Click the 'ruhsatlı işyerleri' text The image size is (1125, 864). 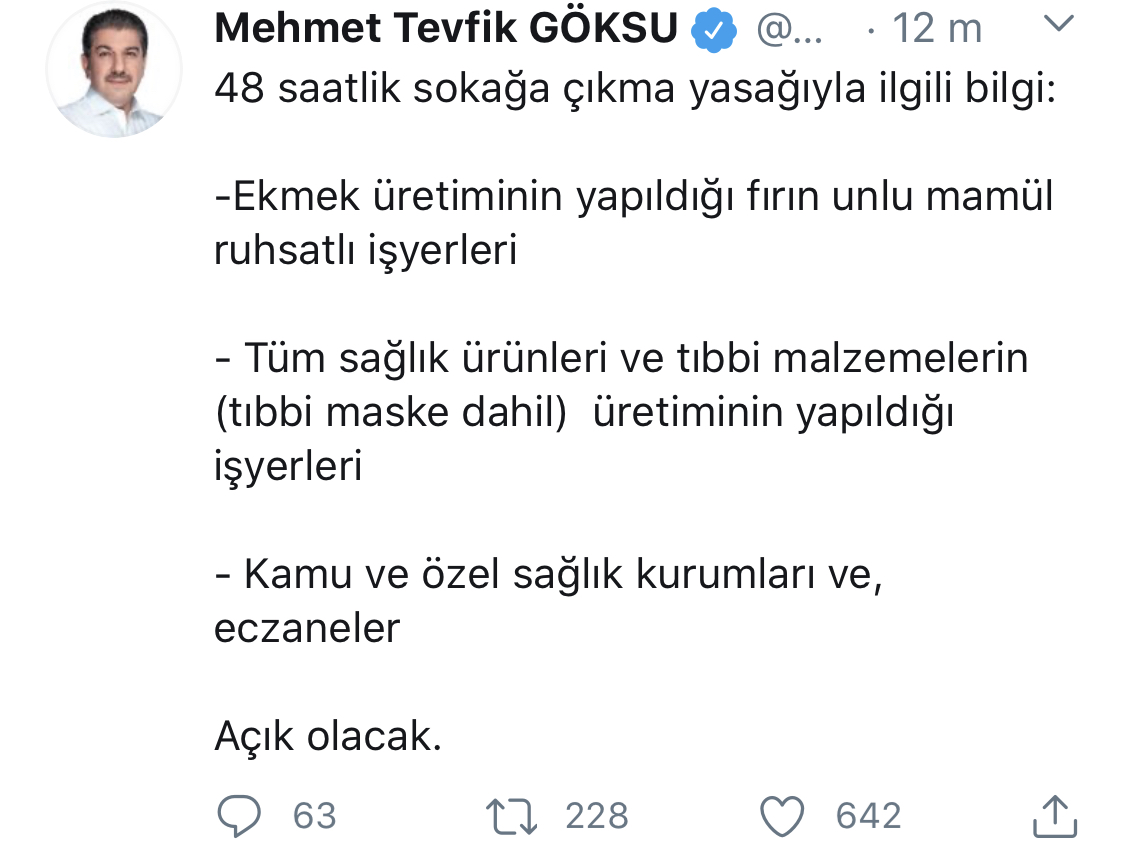(365, 252)
